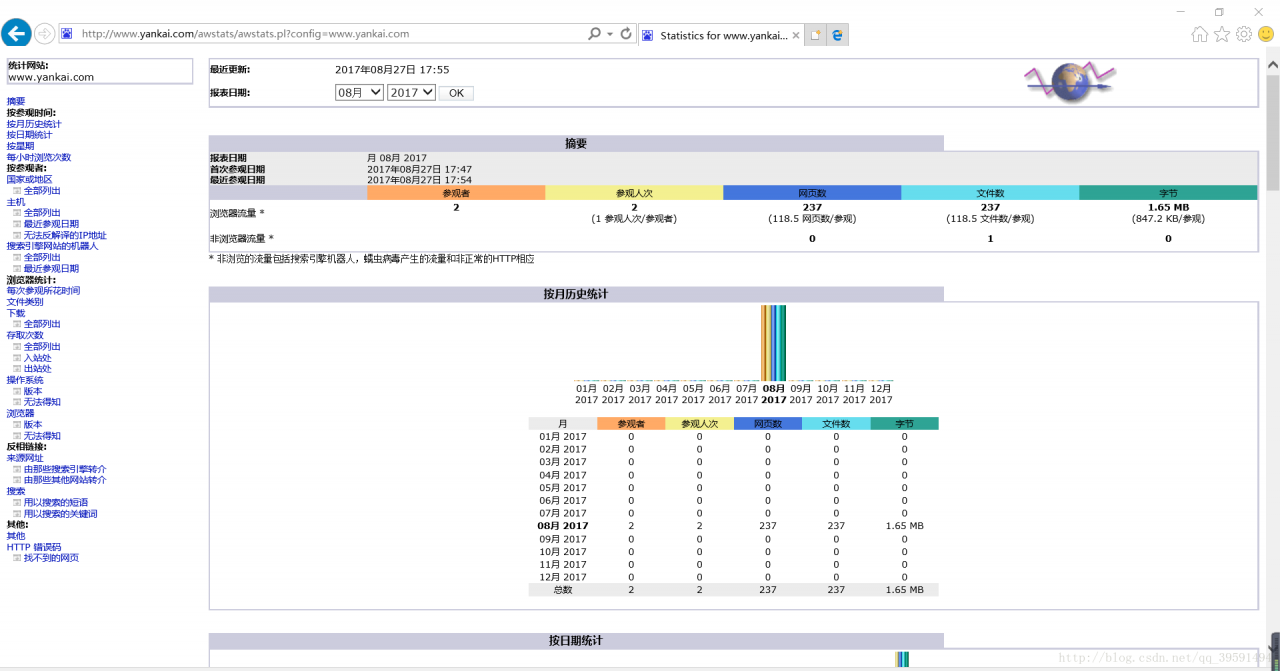Click inside the address bar URL field
The image size is (1280, 671).
[x=300, y=32]
